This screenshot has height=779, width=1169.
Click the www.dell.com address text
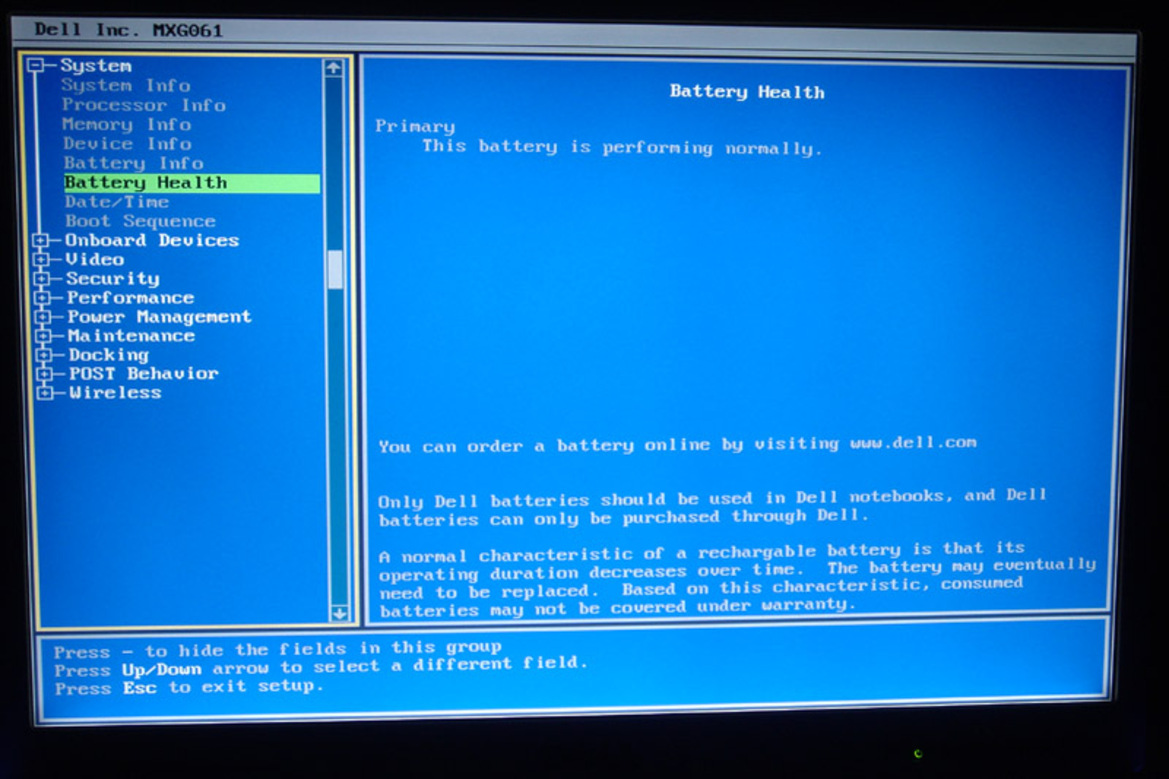coord(913,443)
